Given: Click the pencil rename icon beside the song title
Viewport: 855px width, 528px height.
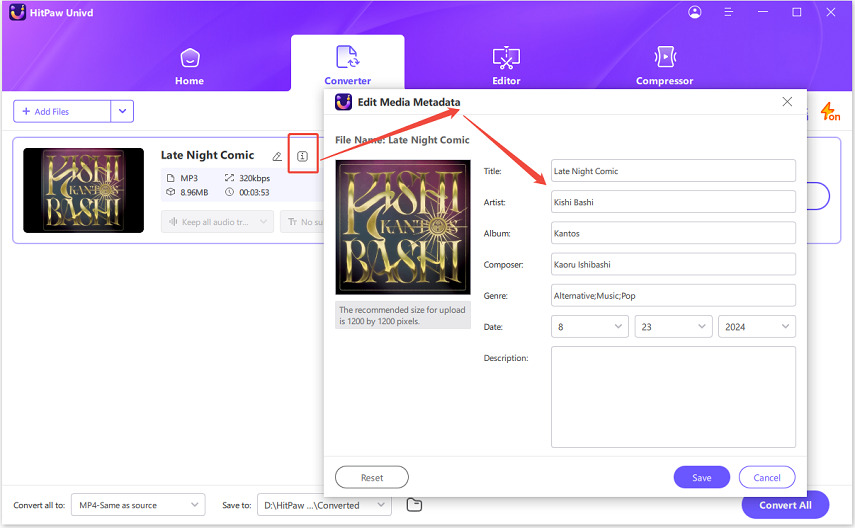Looking at the screenshot, I should click(x=277, y=156).
